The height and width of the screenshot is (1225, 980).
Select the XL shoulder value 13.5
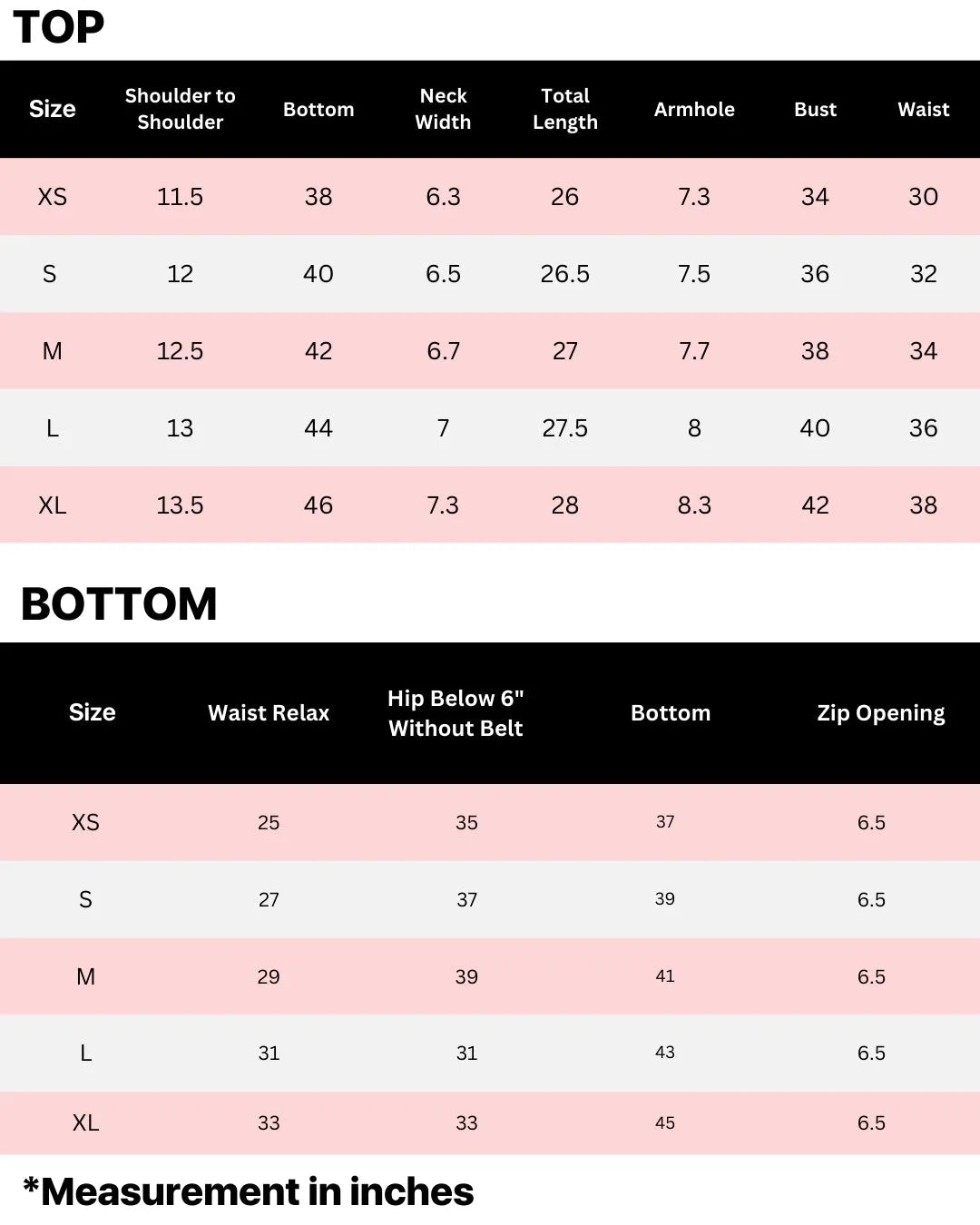pyautogui.click(x=180, y=505)
